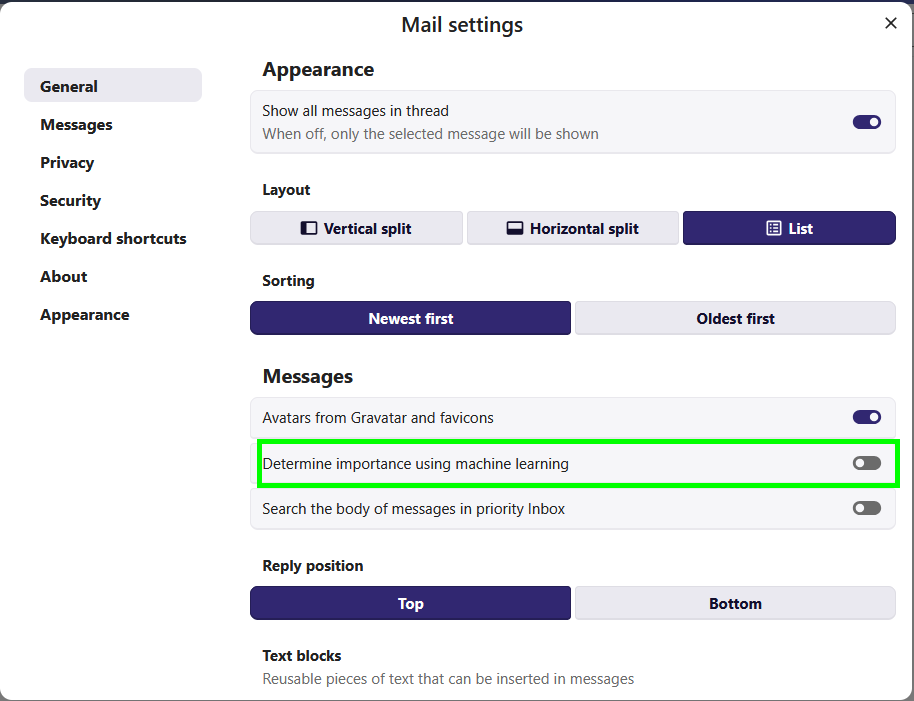Turn off Avatars from Gravatar and favicons
914x701 pixels.
(x=866, y=417)
